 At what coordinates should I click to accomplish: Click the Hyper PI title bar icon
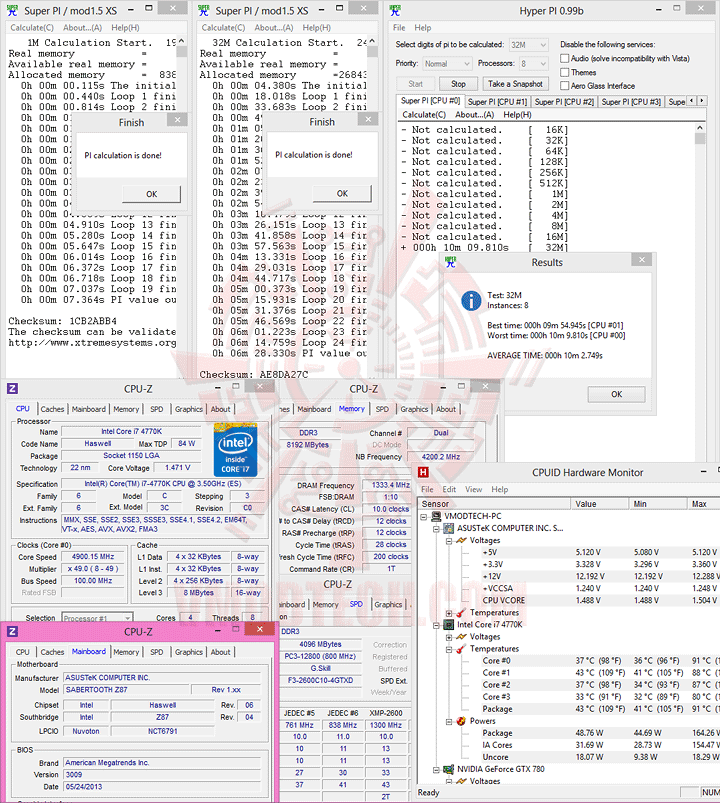[x=395, y=10]
